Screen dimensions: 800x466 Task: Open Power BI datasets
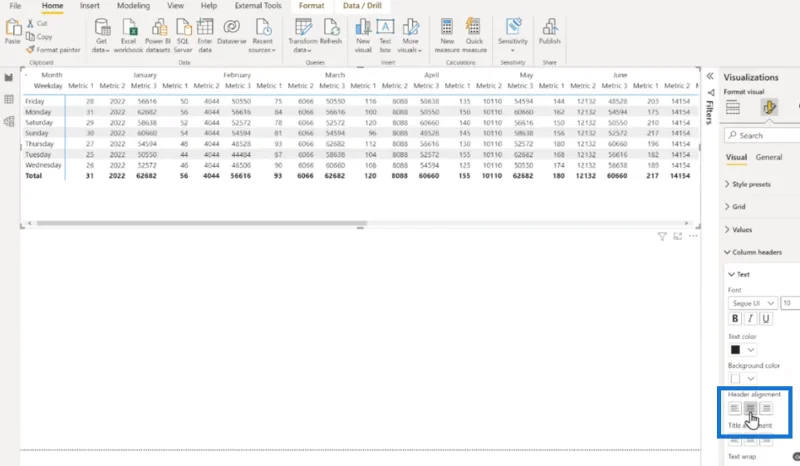pos(158,36)
